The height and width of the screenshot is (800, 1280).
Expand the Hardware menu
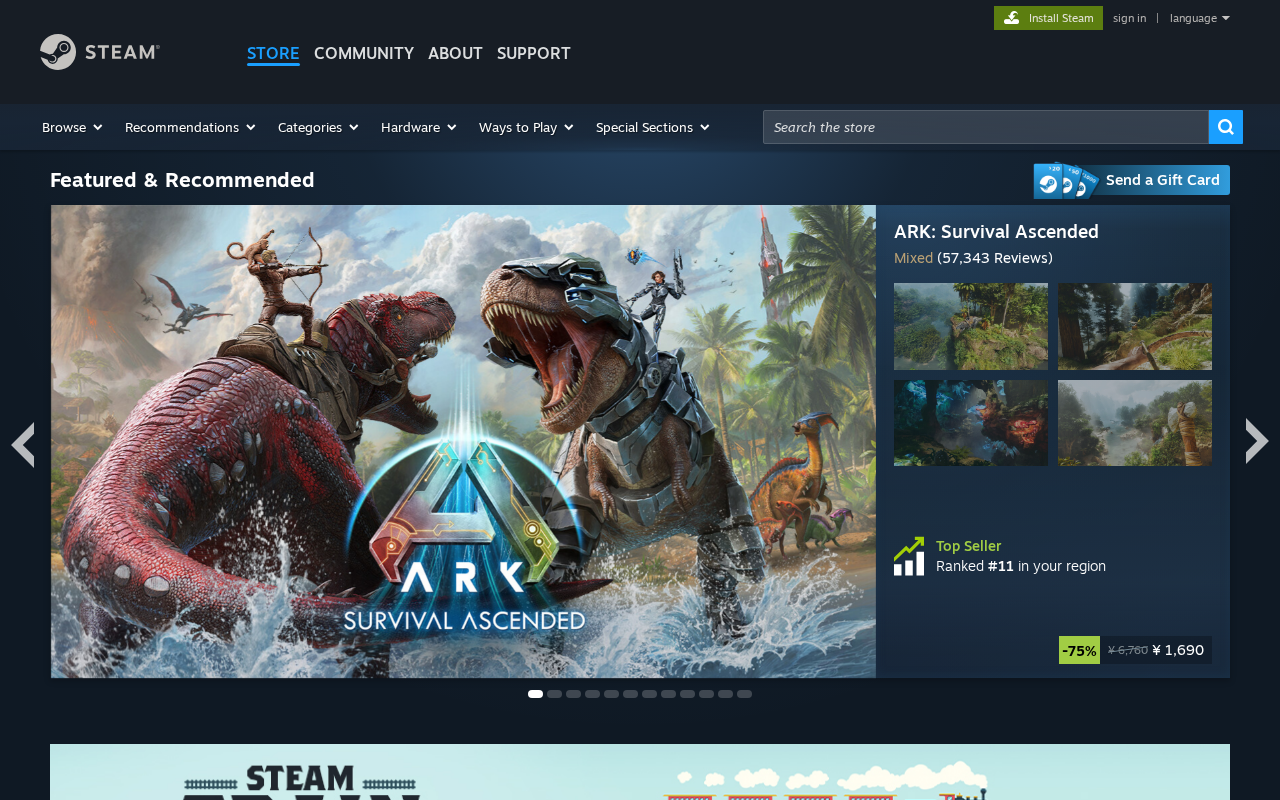click(419, 127)
